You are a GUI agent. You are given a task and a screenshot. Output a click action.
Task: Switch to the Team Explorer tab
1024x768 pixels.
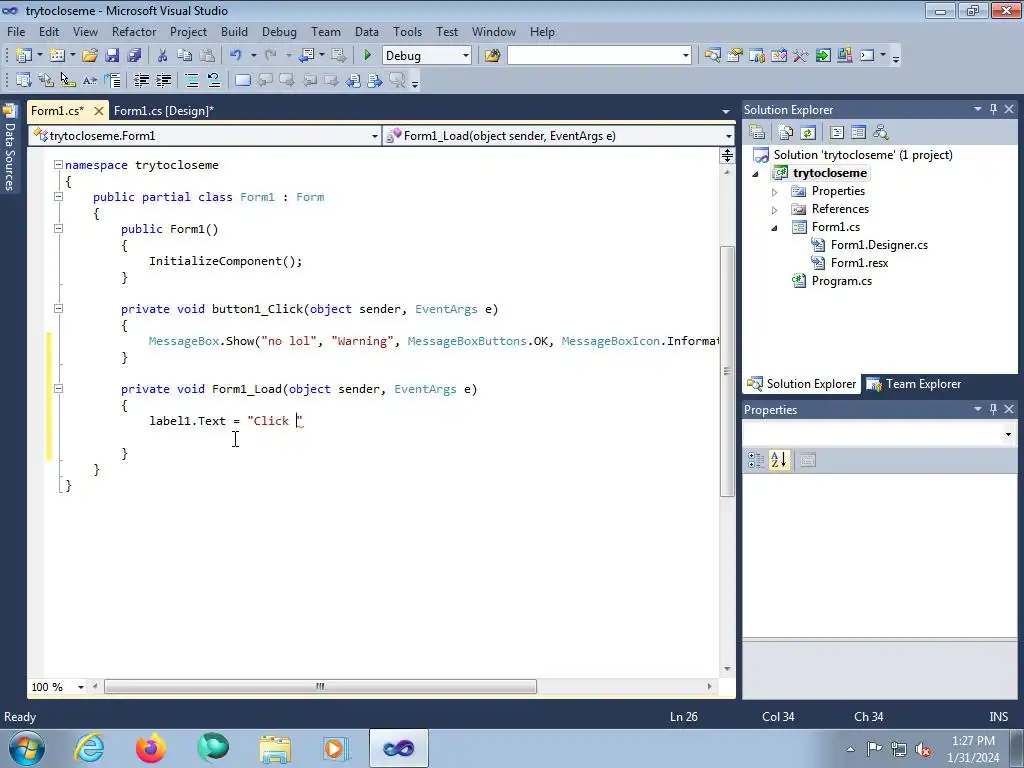[x=913, y=384]
